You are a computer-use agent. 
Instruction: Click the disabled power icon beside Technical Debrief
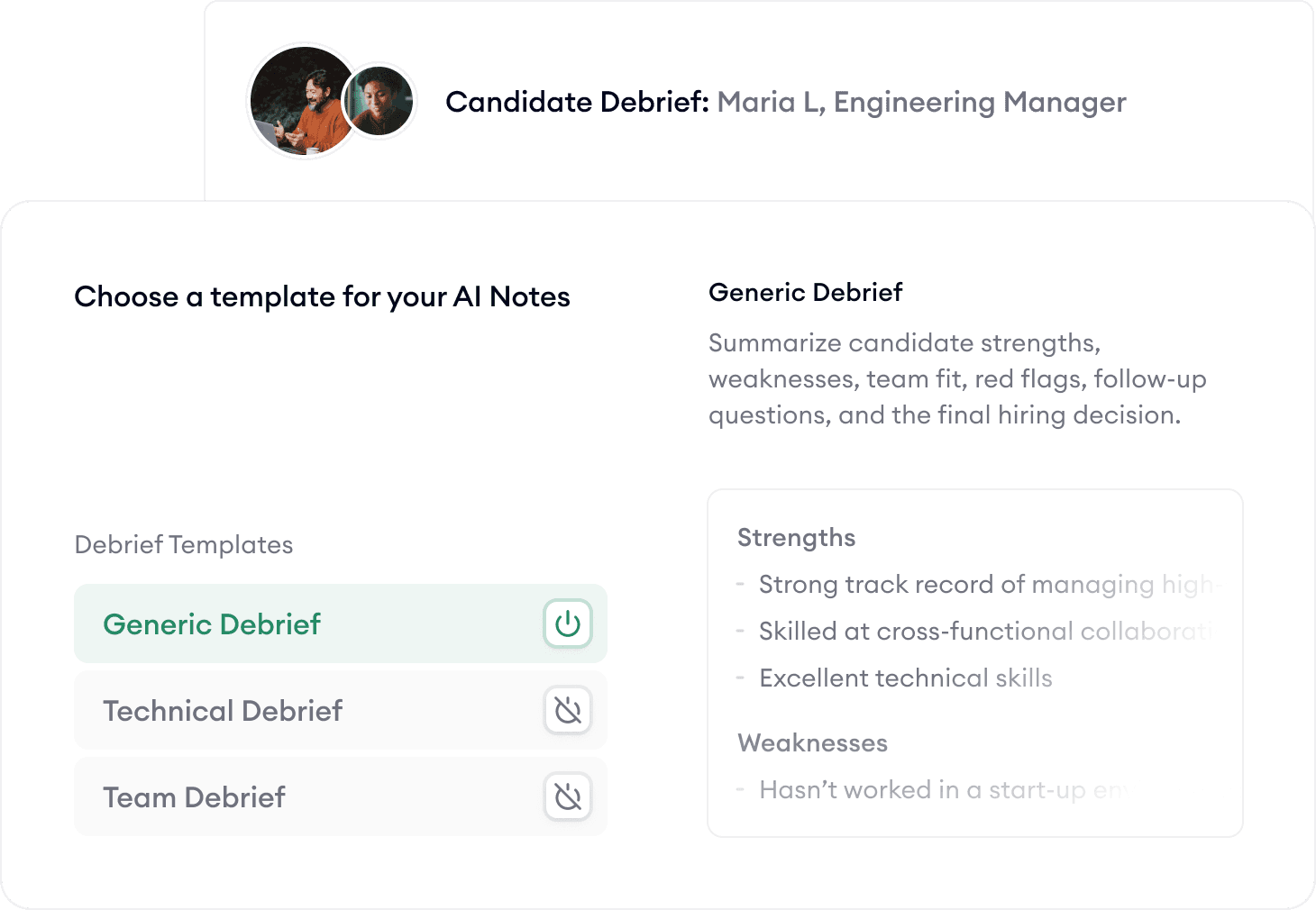click(x=567, y=711)
